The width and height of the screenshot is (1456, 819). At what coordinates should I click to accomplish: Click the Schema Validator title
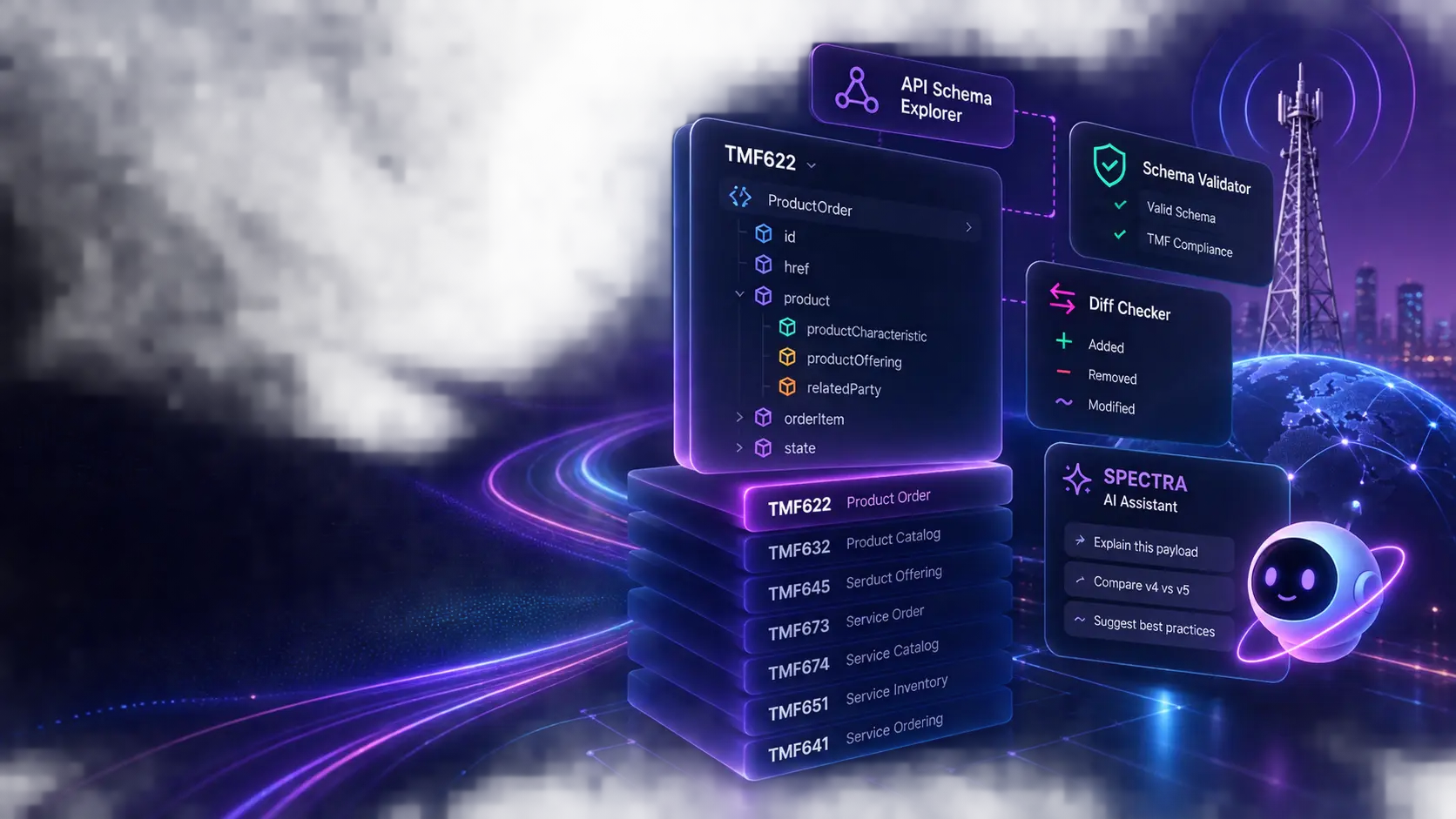pyautogui.click(x=1196, y=178)
